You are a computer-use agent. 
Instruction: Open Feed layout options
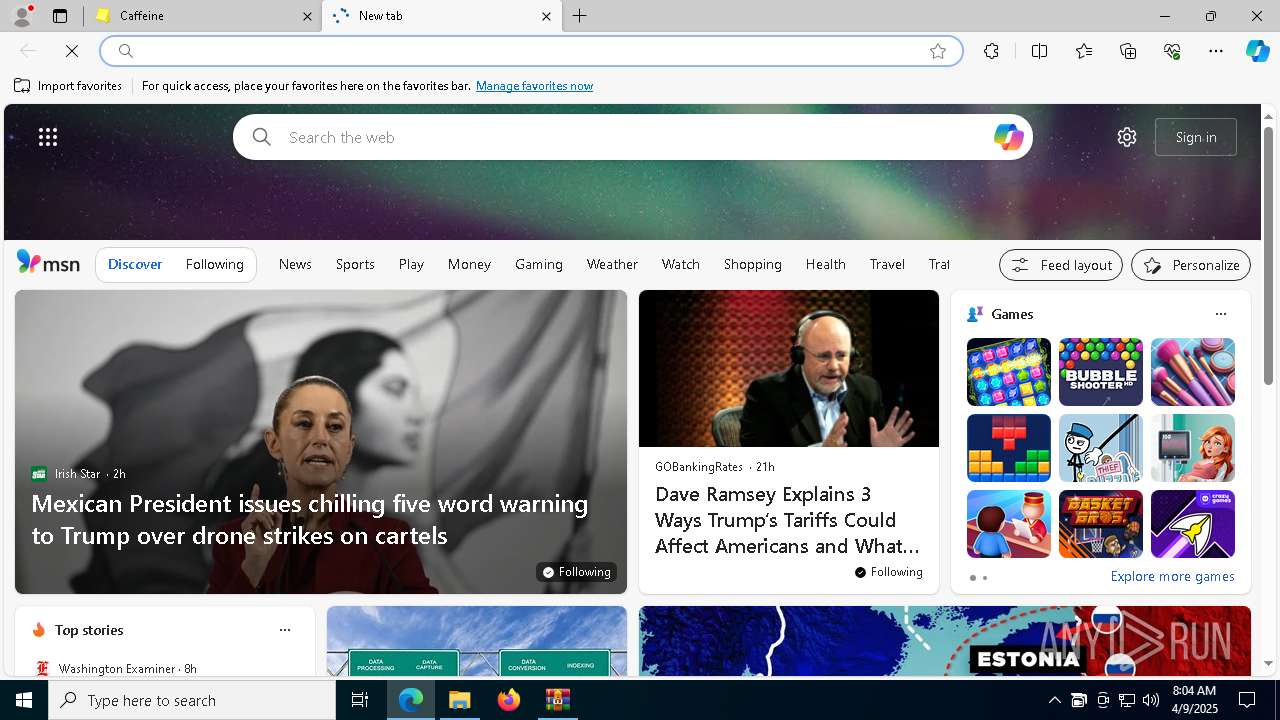point(1061,265)
